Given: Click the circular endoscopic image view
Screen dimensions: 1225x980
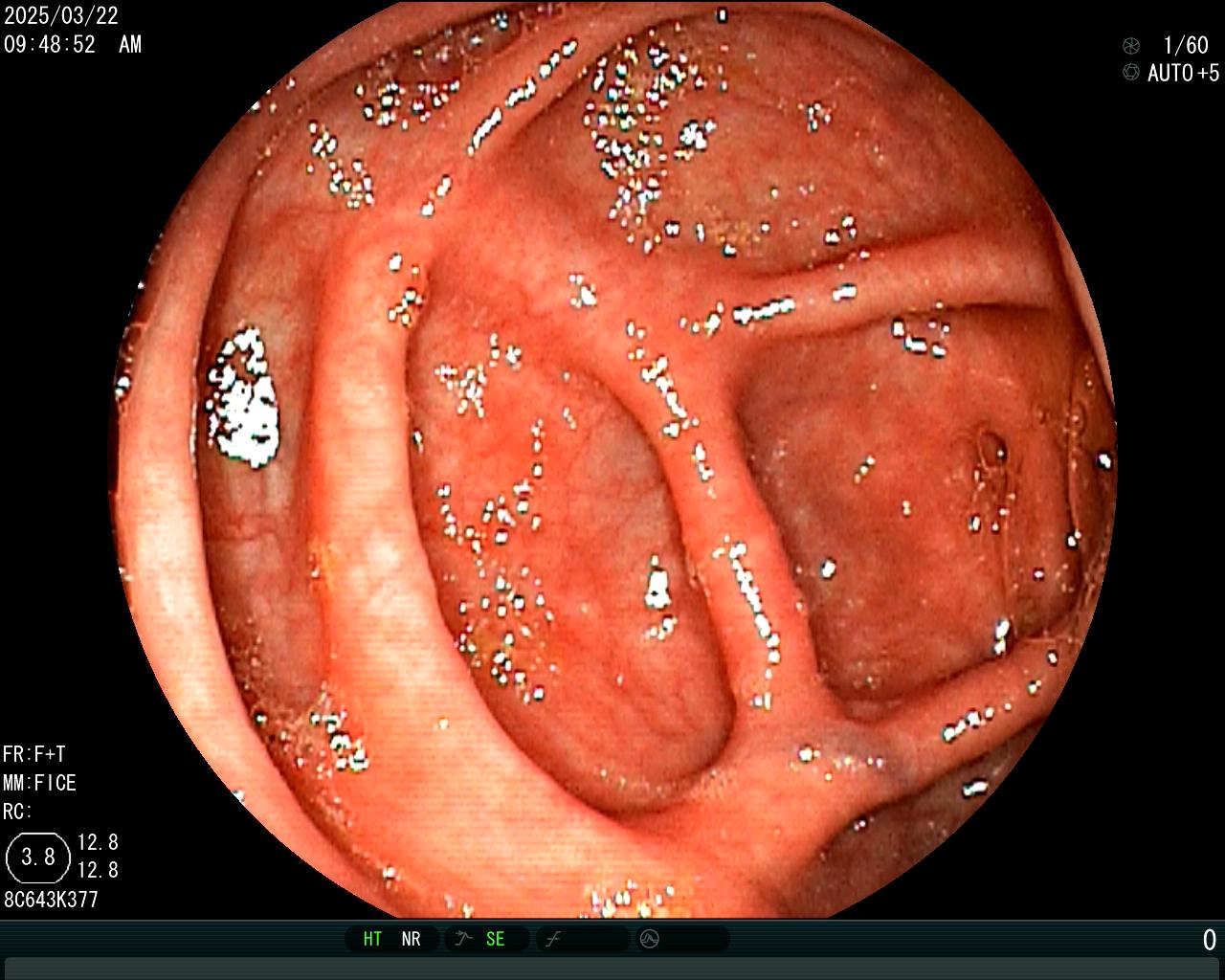Looking at the screenshot, I should click(x=612, y=459).
